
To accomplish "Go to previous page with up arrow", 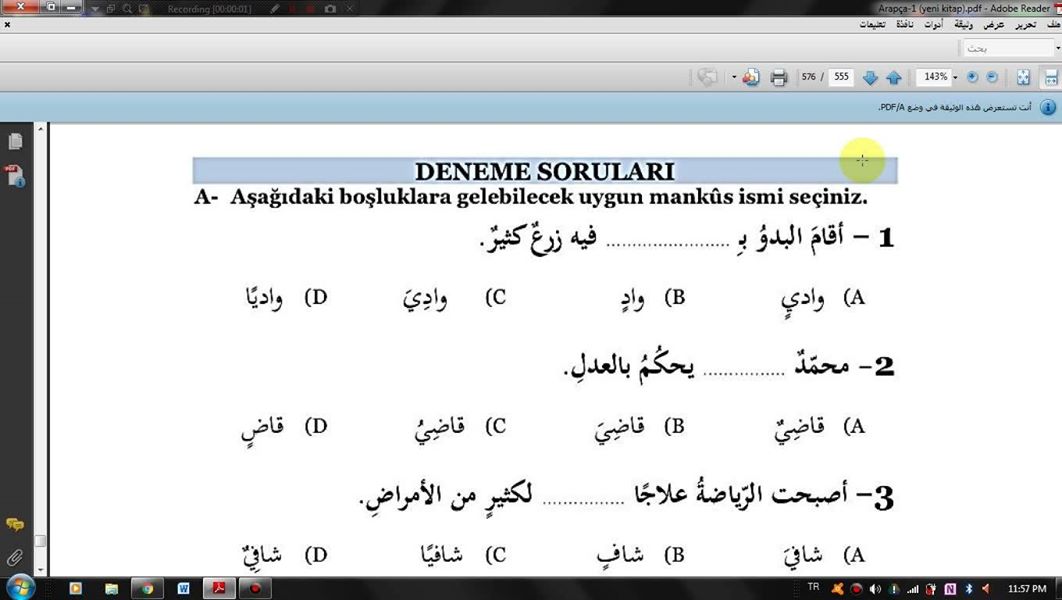I will click(x=894, y=78).
